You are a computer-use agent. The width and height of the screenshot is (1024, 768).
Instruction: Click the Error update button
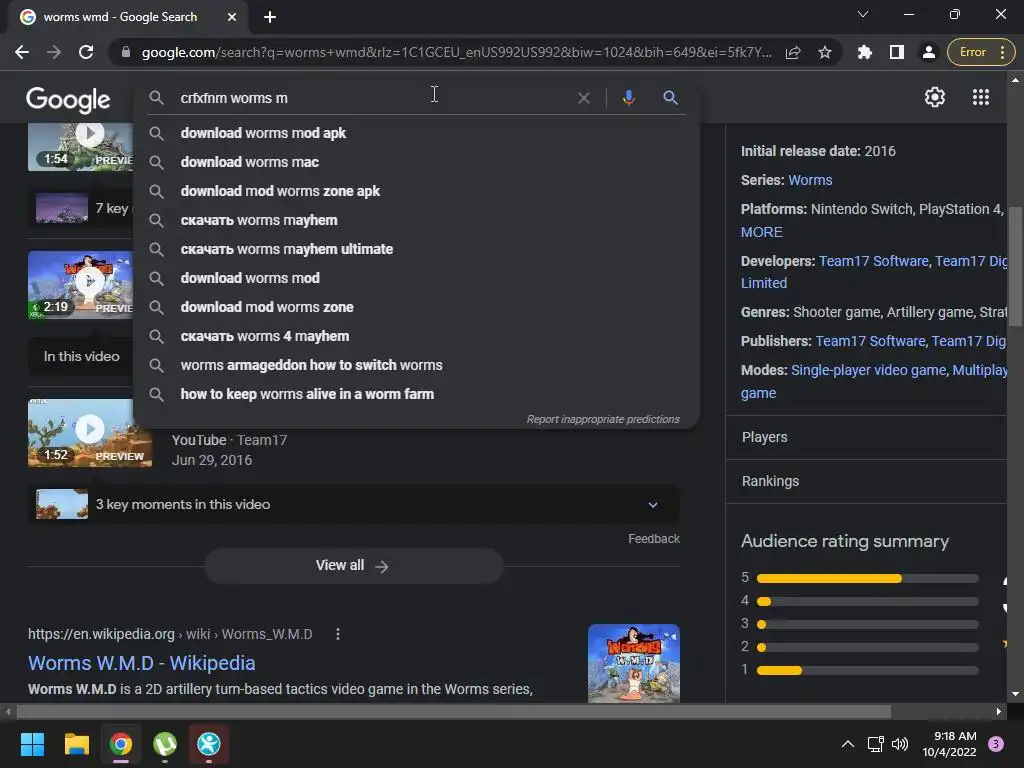(972, 52)
